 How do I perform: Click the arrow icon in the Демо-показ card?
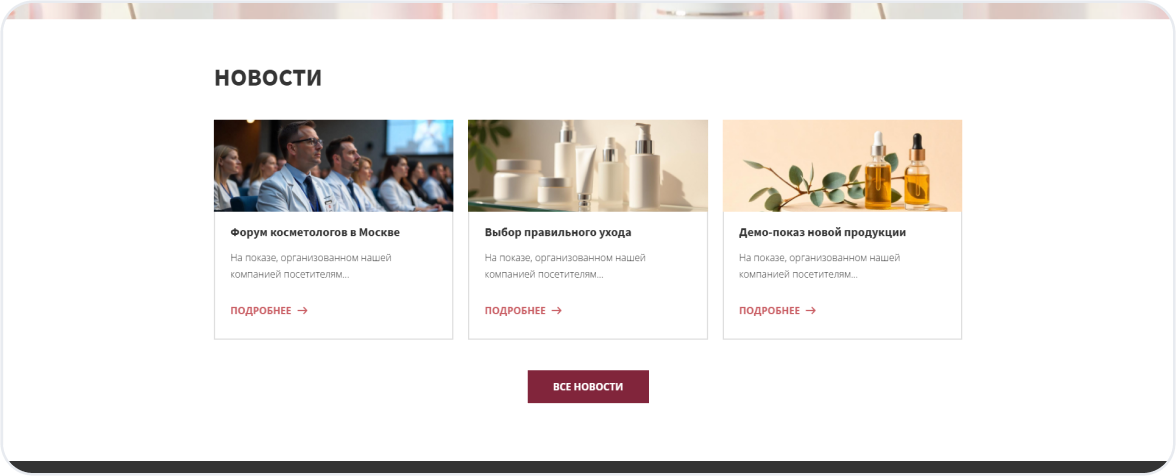click(x=811, y=310)
